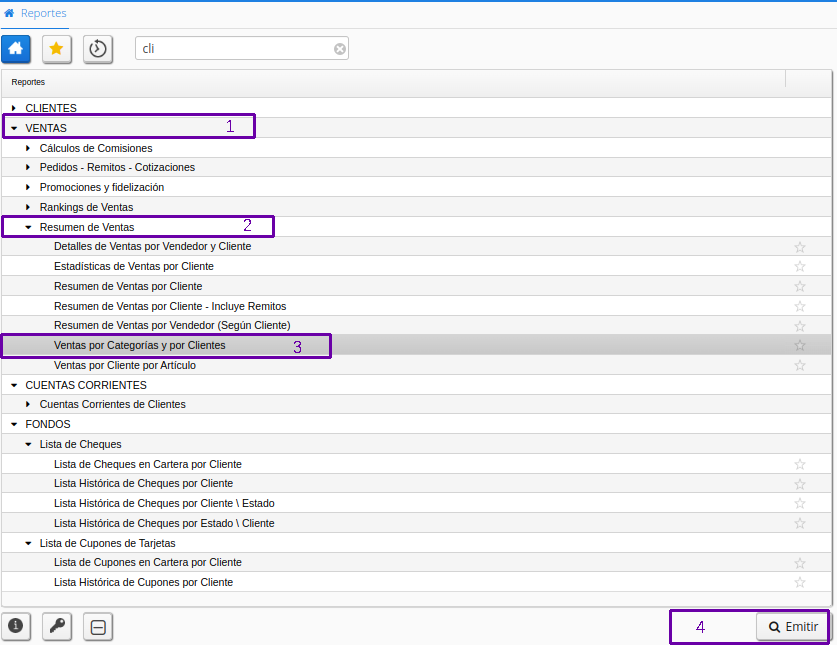
Task: Click the blue home button in toolbar
Action: [15, 49]
